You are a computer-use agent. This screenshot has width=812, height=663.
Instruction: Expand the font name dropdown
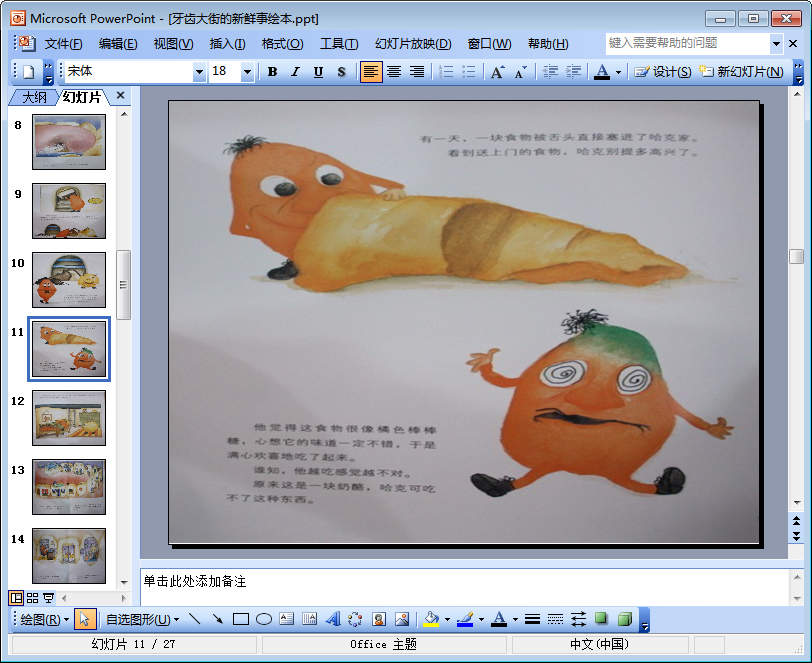tap(199, 72)
